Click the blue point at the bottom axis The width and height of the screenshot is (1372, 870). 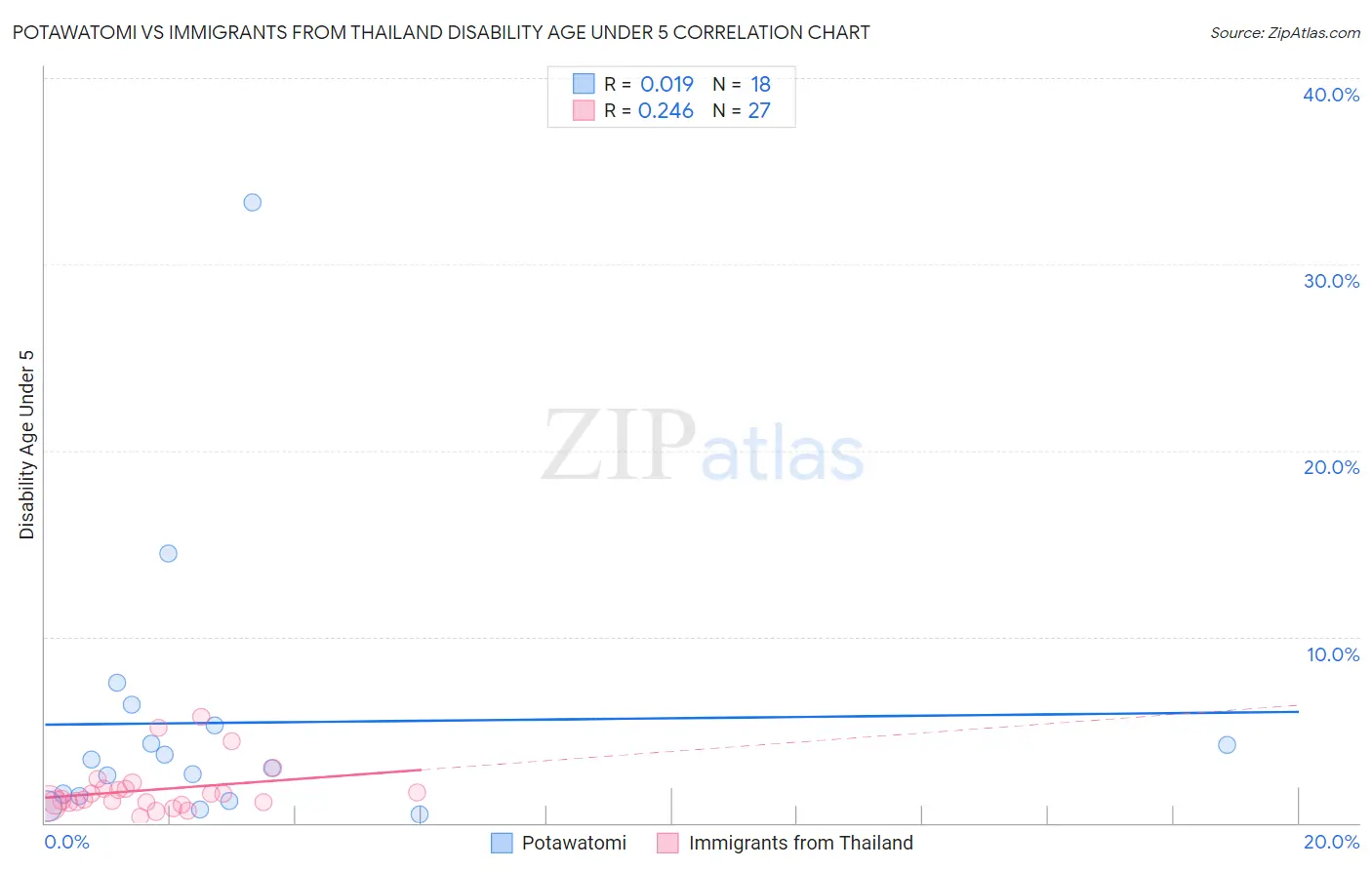click(x=420, y=814)
